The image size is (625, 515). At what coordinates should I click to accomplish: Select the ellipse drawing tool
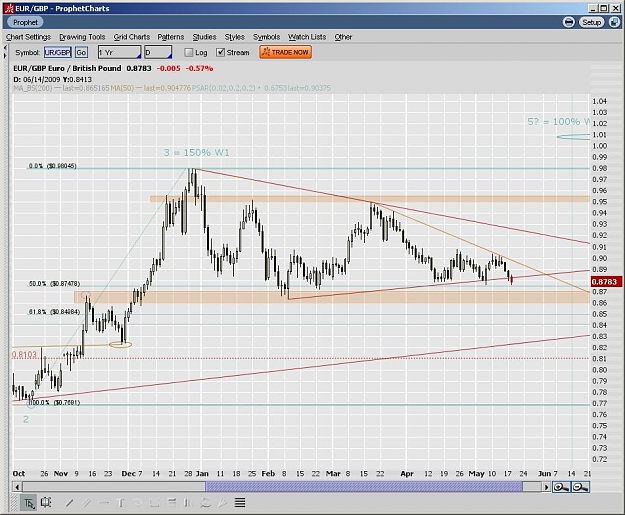tap(138, 503)
